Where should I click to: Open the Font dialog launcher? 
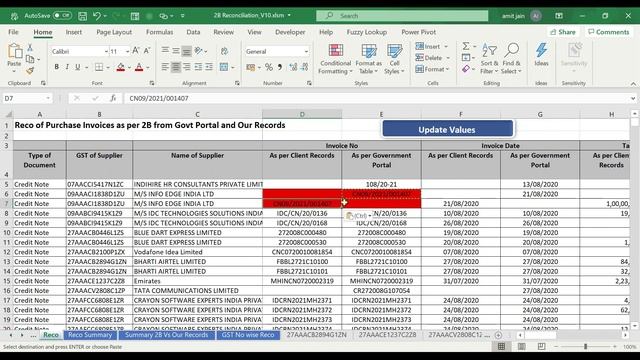[x=152, y=83]
